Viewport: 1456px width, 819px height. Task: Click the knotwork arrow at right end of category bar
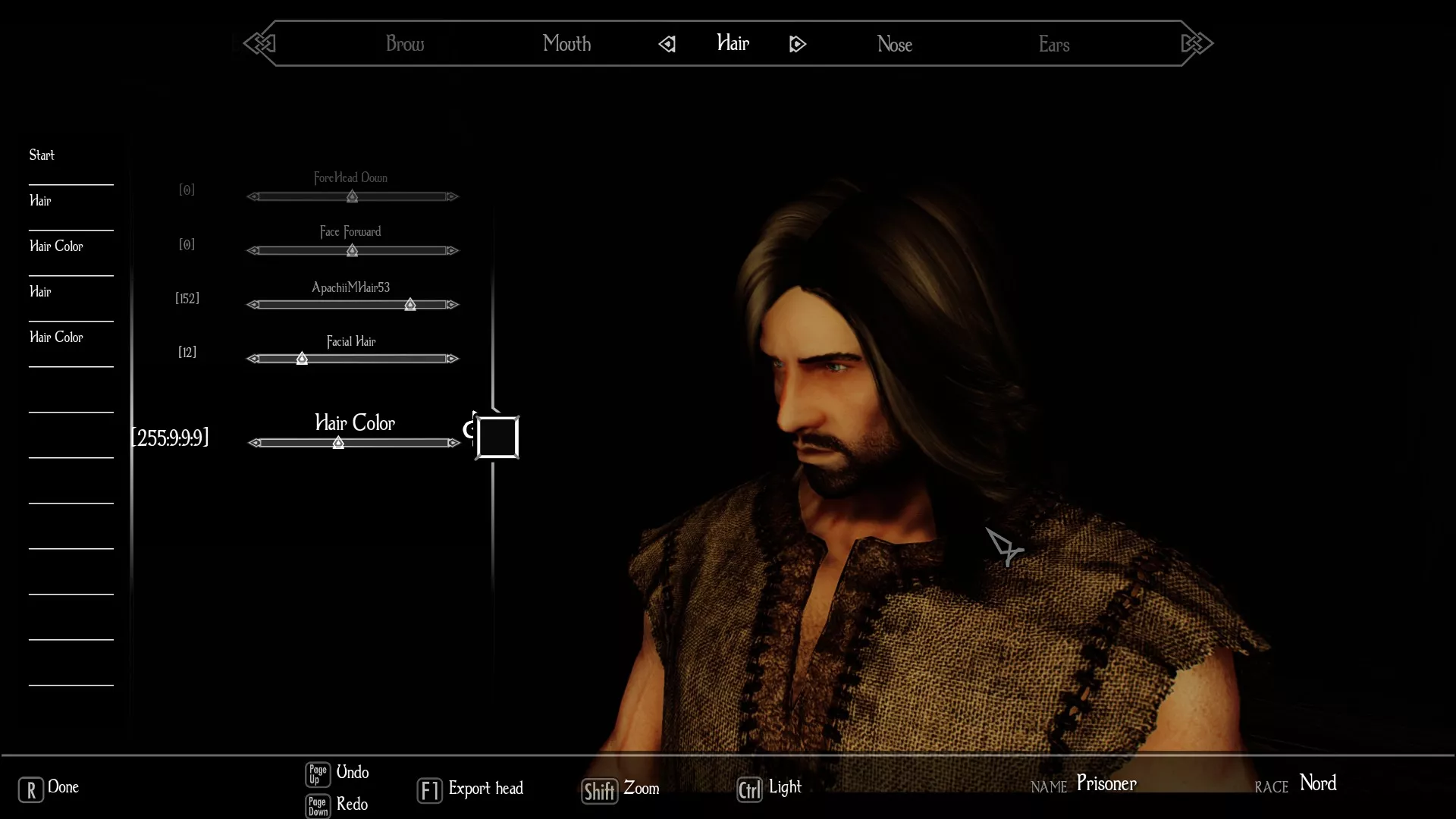point(1197,43)
